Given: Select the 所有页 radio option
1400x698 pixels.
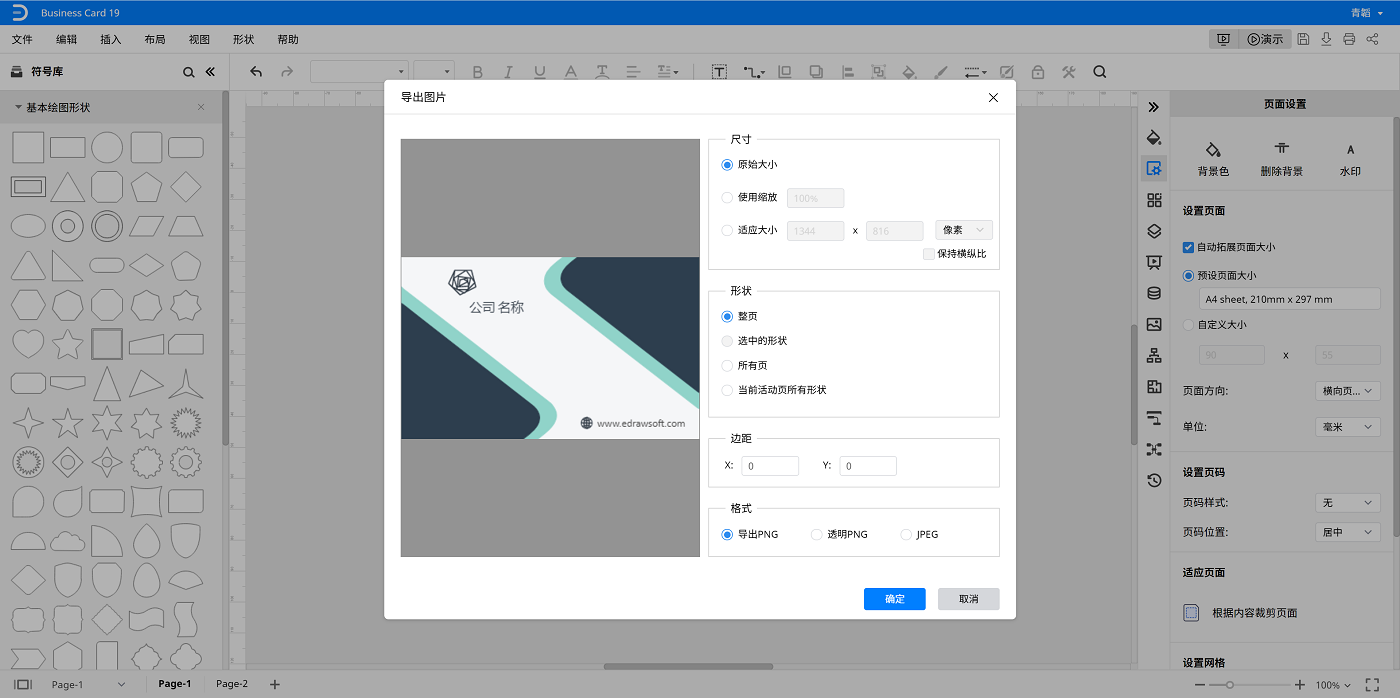Looking at the screenshot, I should pyautogui.click(x=727, y=366).
